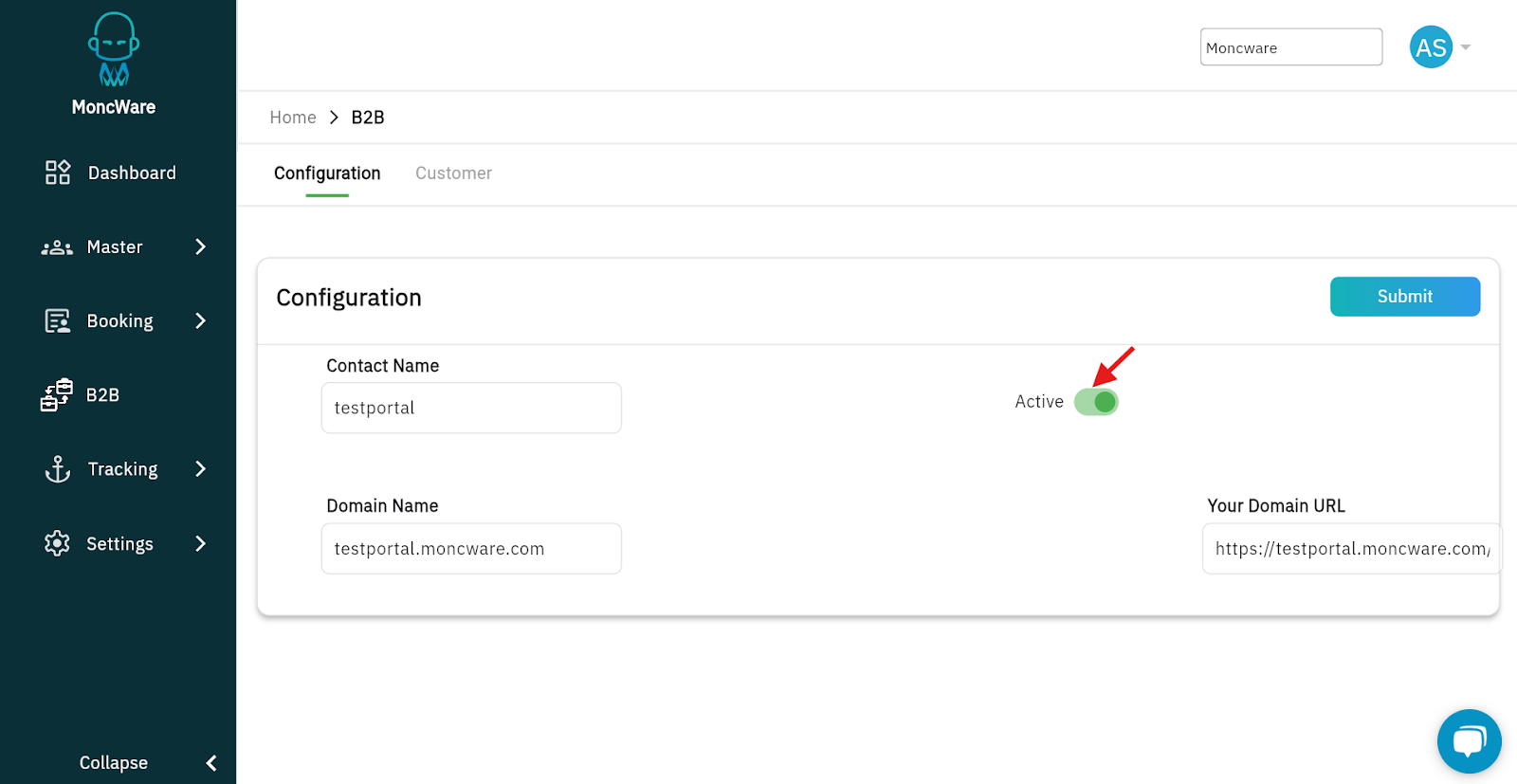Toggle the Active switch off
This screenshot has width=1517, height=784.
tap(1096, 402)
